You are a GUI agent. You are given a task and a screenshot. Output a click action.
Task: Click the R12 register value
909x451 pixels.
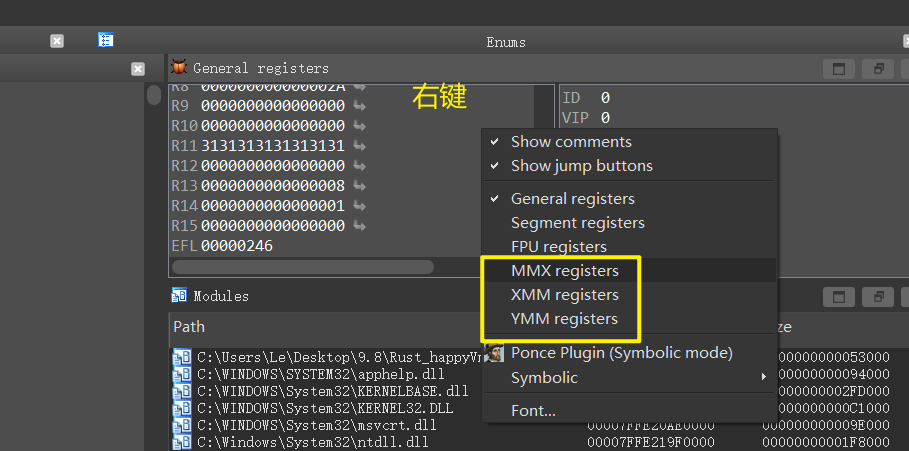pyautogui.click(x=273, y=166)
